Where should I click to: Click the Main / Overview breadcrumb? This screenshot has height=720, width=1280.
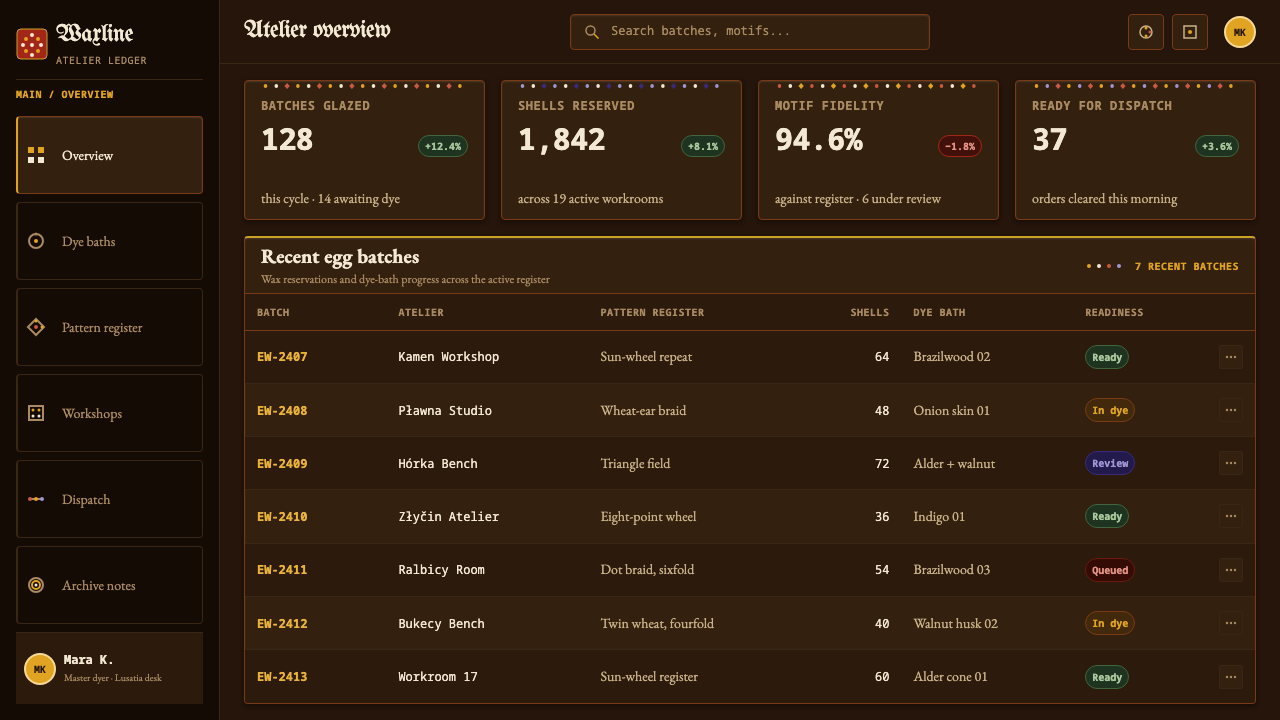[x=65, y=95]
